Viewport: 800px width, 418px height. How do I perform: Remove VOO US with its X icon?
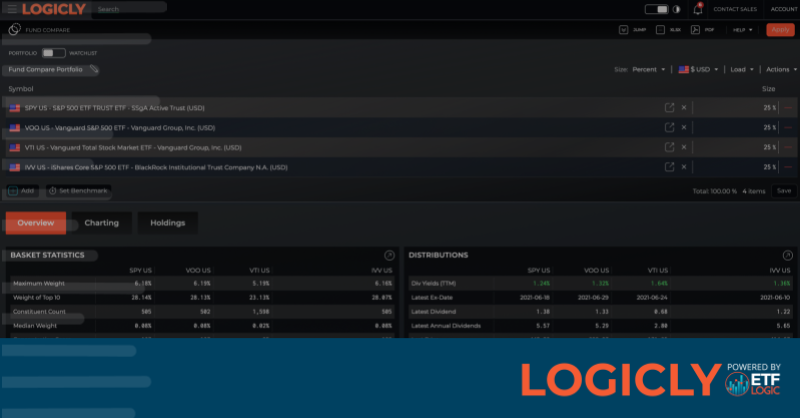684,127
